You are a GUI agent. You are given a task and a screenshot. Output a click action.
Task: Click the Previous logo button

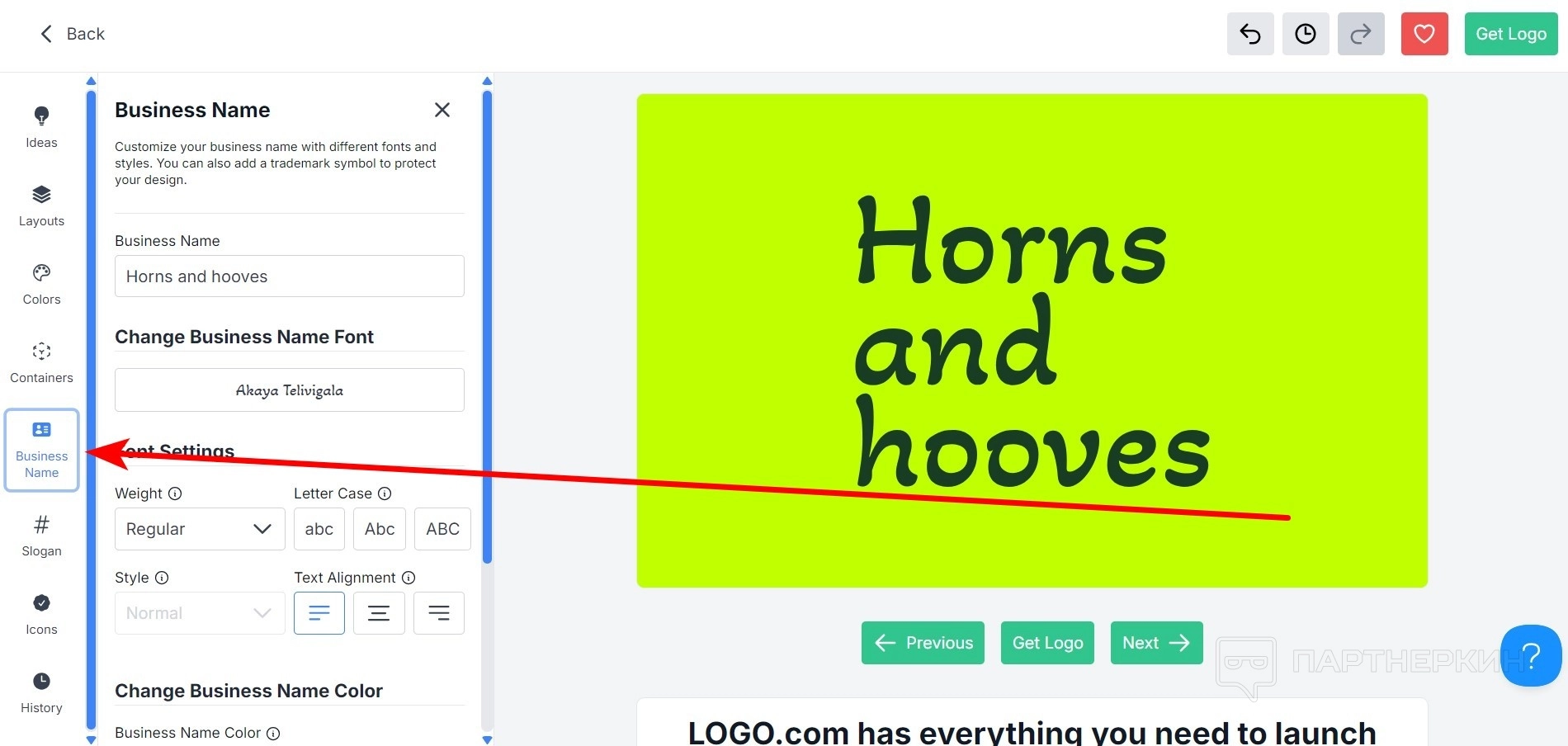pyautogui.click(x=923, y=643)
